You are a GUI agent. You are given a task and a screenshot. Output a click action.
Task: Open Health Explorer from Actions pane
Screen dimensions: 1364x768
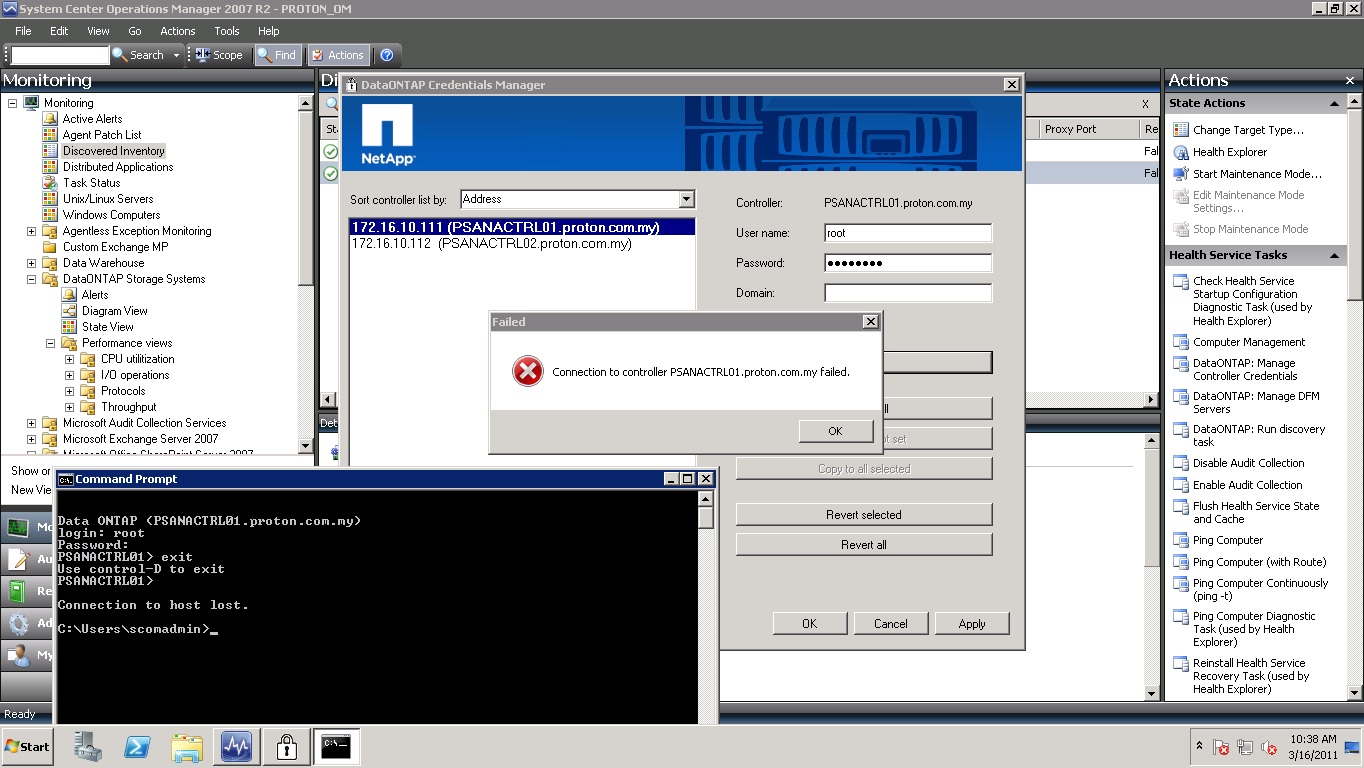point(1229,152)
